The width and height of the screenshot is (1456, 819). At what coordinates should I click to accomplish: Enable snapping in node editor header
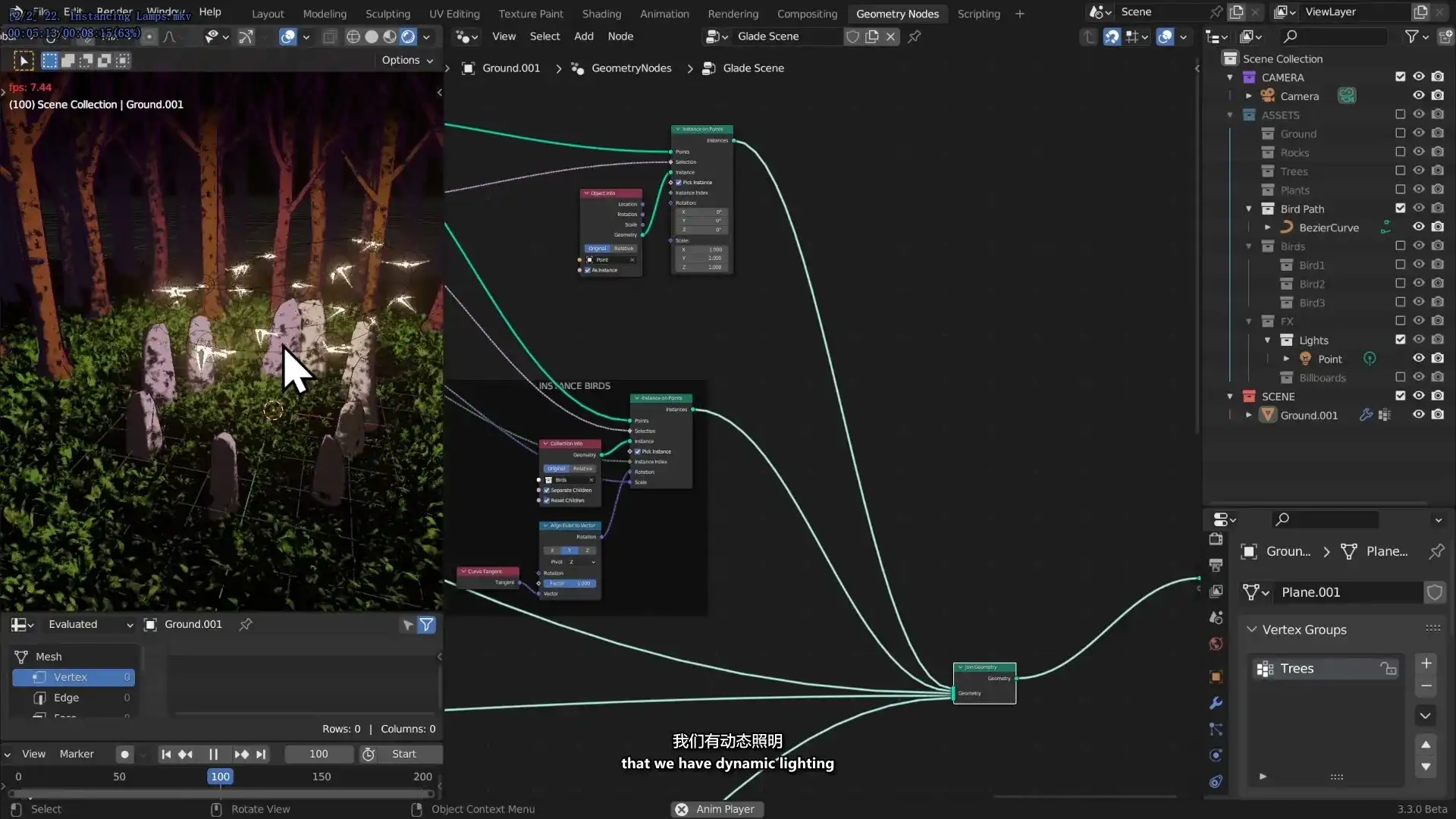pos(1112,36)
